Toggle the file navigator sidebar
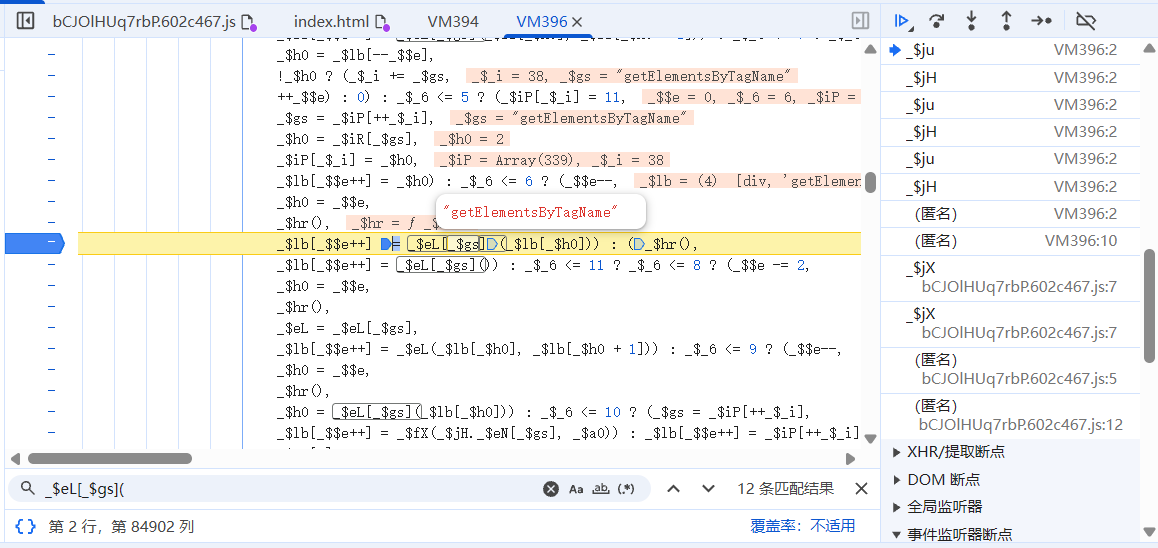The width and height of the screenshot is (1158, 548). pyautogui.click(x=26, y=21)
